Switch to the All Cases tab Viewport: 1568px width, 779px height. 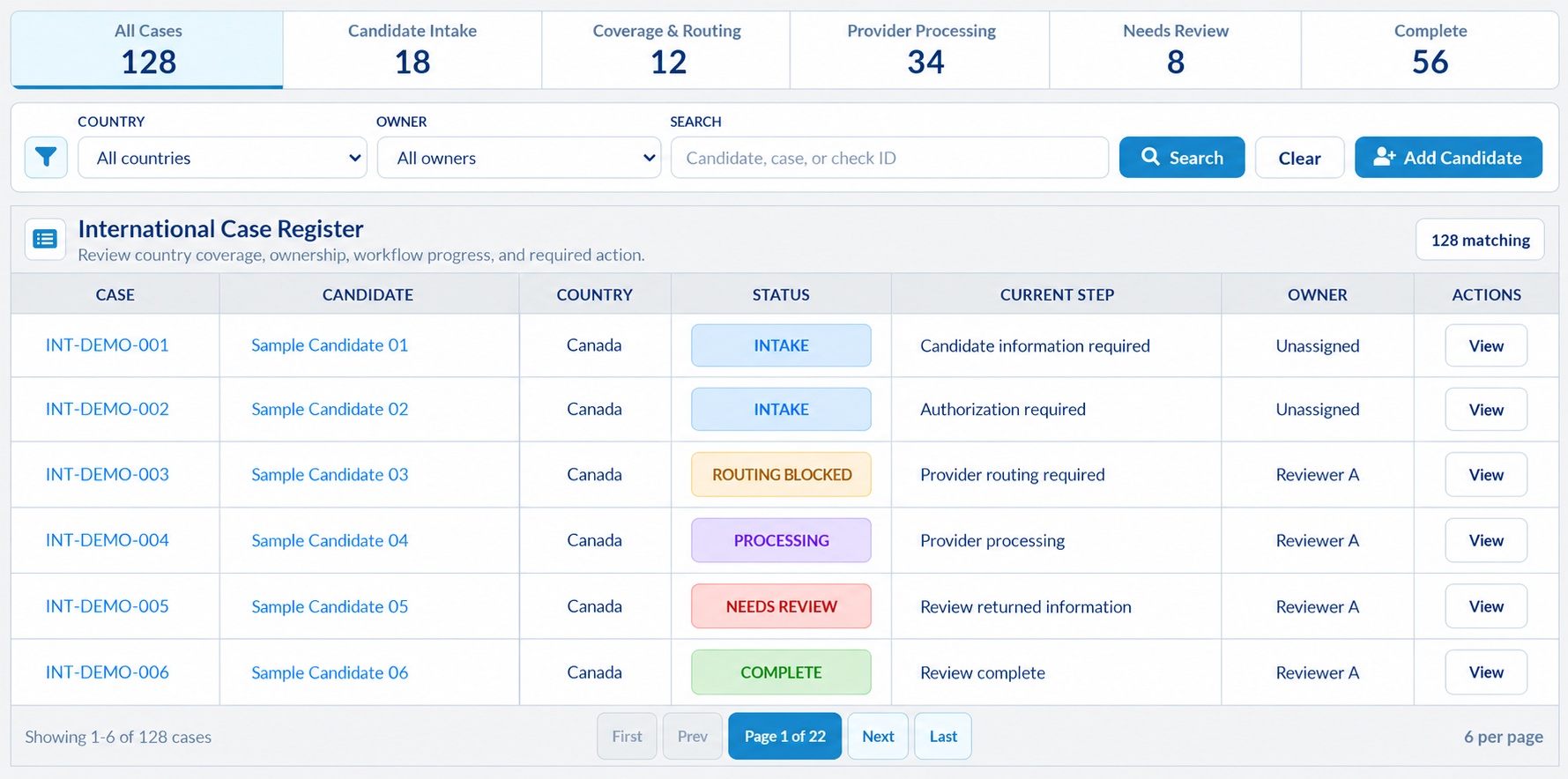pyautogui.click(x=147, y=50)
